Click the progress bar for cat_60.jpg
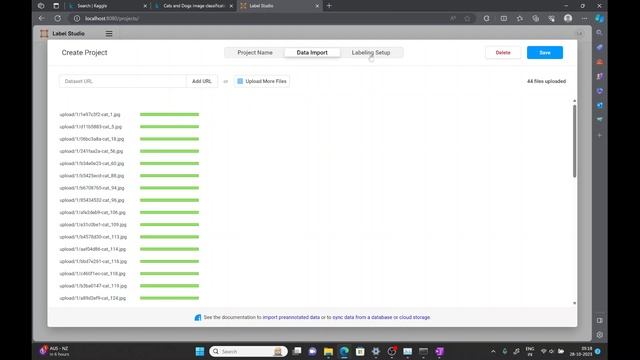This screenshot has height=360, width=640. coord(169,163)
